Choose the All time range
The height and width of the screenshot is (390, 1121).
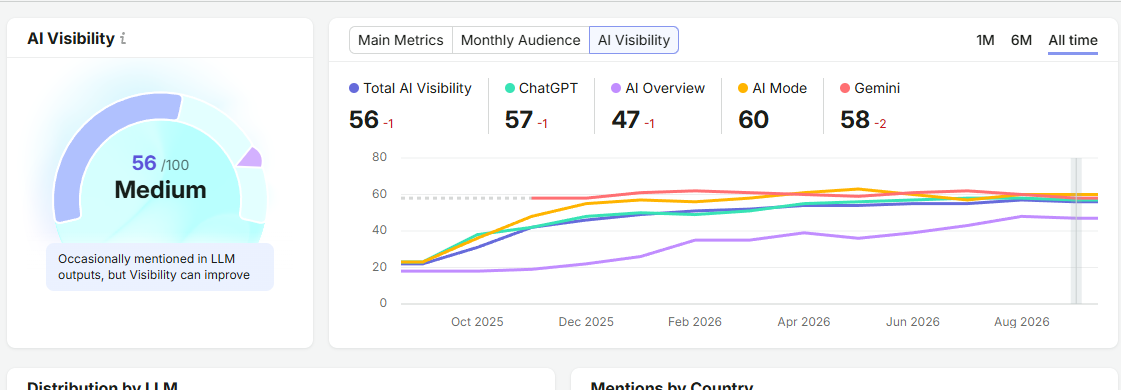(1072, 40)
